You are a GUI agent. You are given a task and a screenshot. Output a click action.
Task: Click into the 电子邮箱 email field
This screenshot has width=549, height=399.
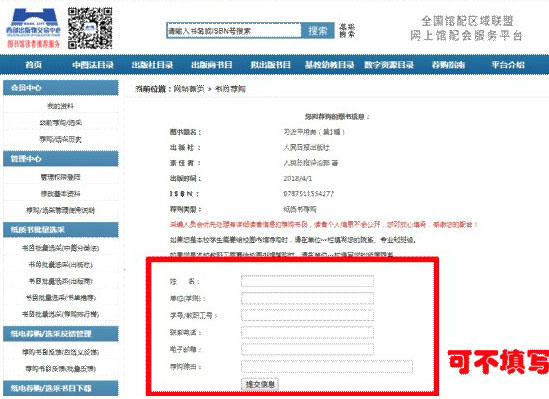point(307,350)
